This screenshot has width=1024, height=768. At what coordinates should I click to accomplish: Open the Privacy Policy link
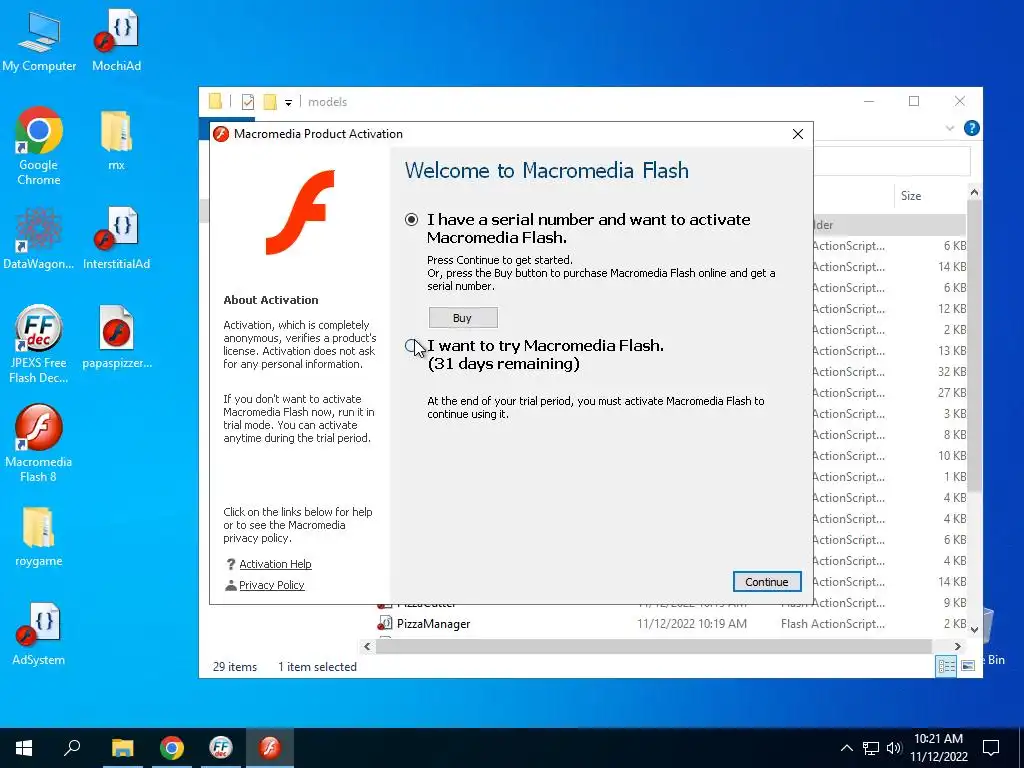tap(272, 585)
